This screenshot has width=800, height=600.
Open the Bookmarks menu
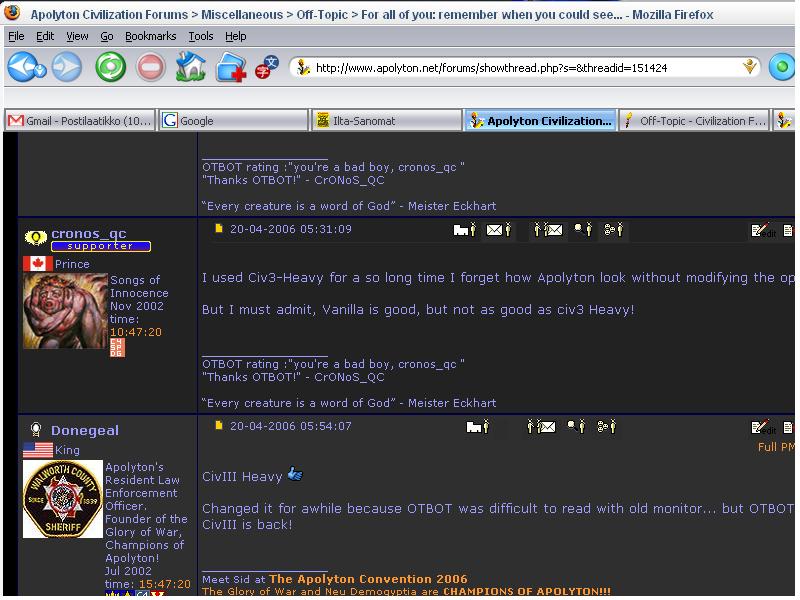[150, 36]
